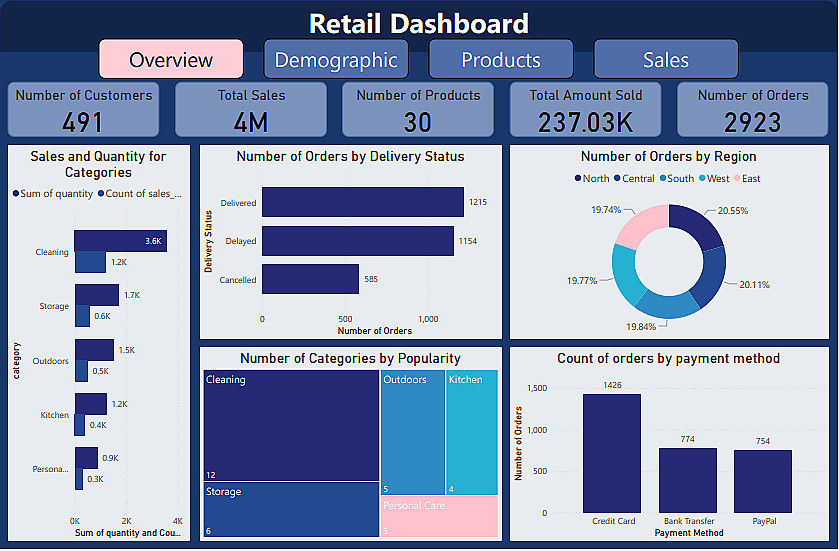Select the Number of Customers card
Screen dimensions: 839x551
pos(83,109)
